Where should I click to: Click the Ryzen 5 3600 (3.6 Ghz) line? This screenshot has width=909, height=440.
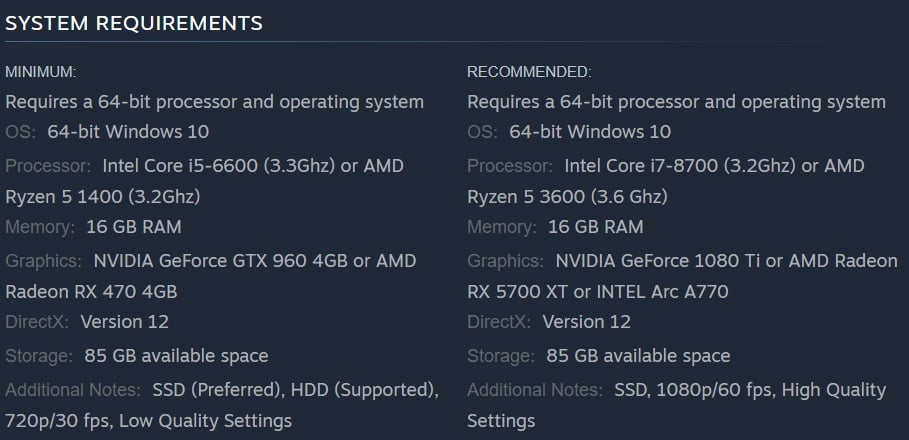coord(568,196)
